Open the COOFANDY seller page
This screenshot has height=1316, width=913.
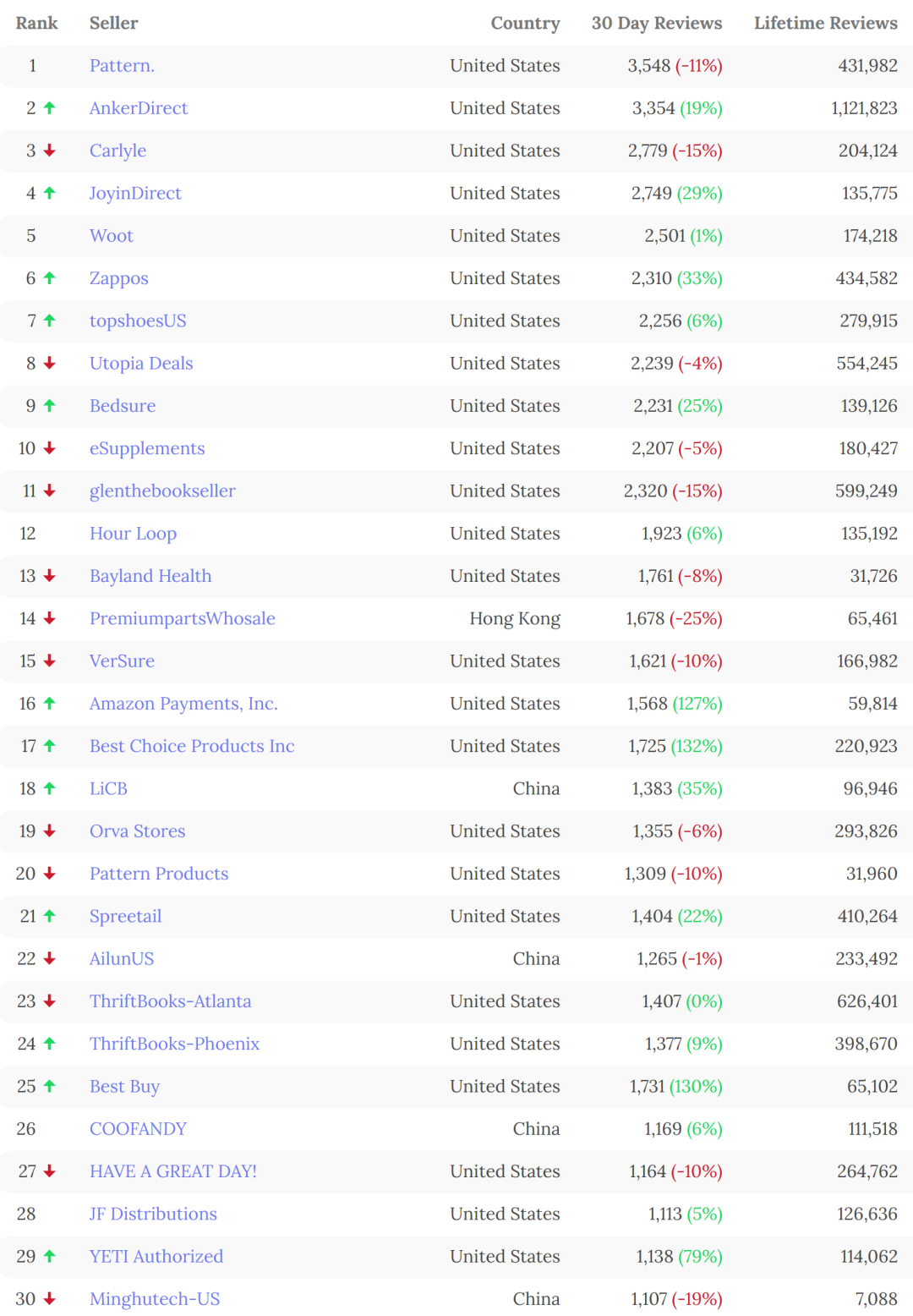[x=138, y=1129]
